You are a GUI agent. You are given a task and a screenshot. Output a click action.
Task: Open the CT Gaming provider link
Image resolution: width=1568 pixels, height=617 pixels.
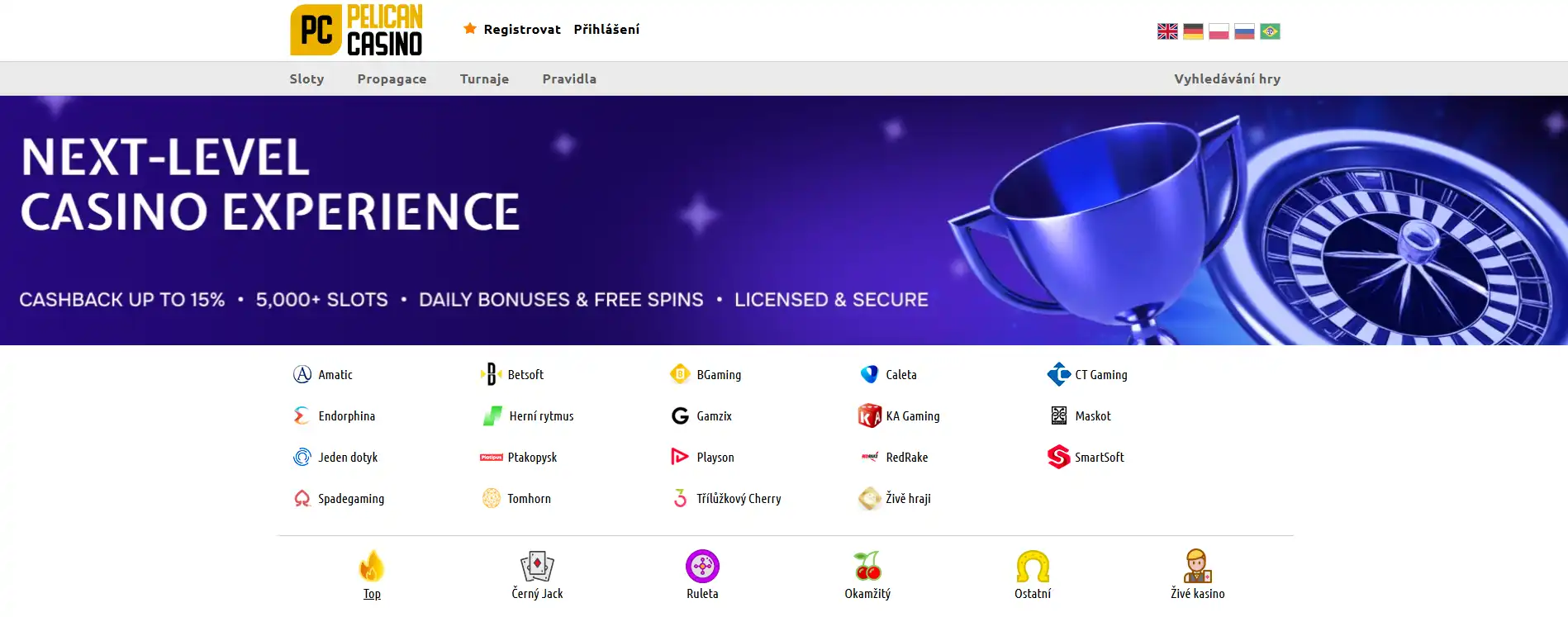(x=1101, y=374)
